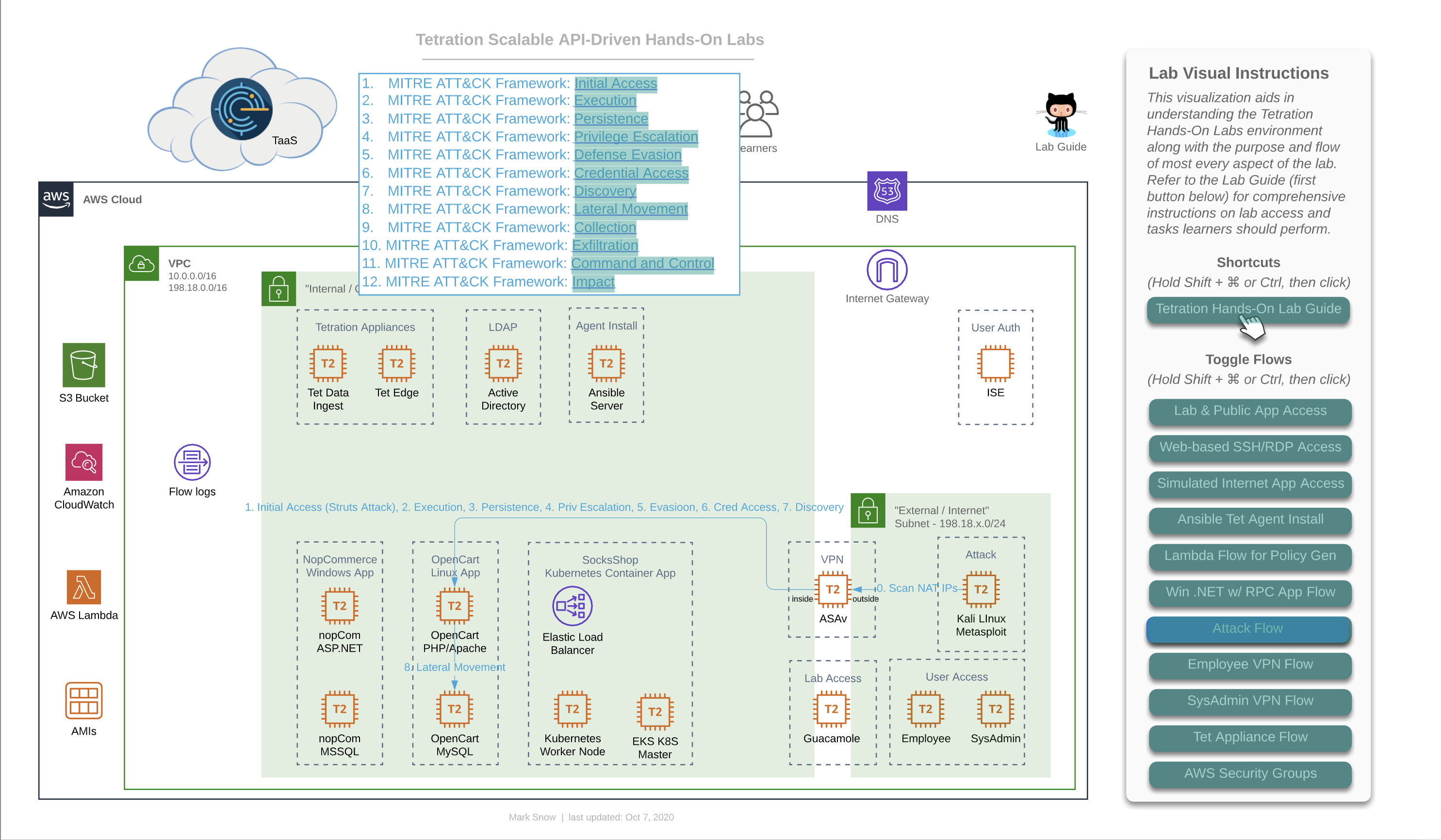Open the Exfiltration MITRE link

pos(605,246)
